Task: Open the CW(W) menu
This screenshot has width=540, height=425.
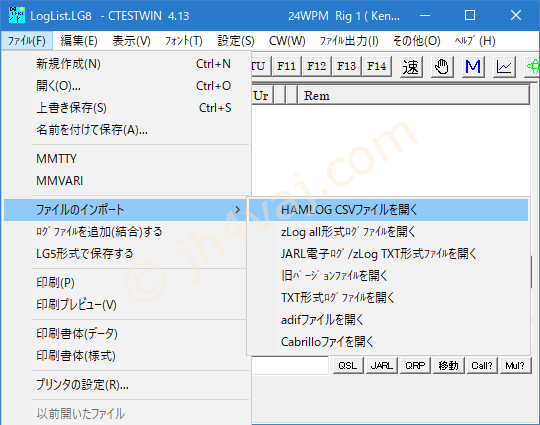Action: [287, 41]
